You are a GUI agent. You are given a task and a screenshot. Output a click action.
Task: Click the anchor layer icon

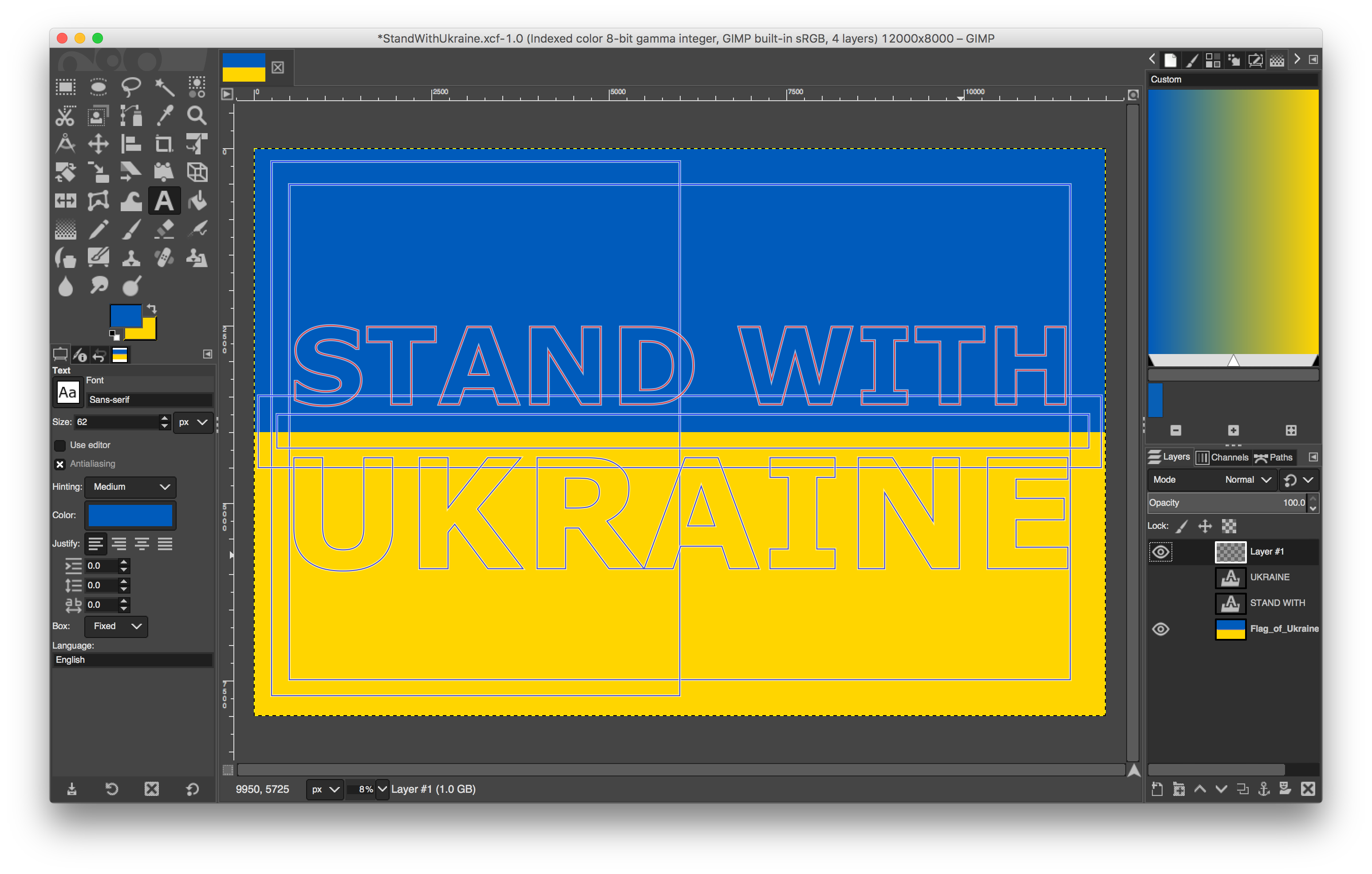tap(1264, 788)
